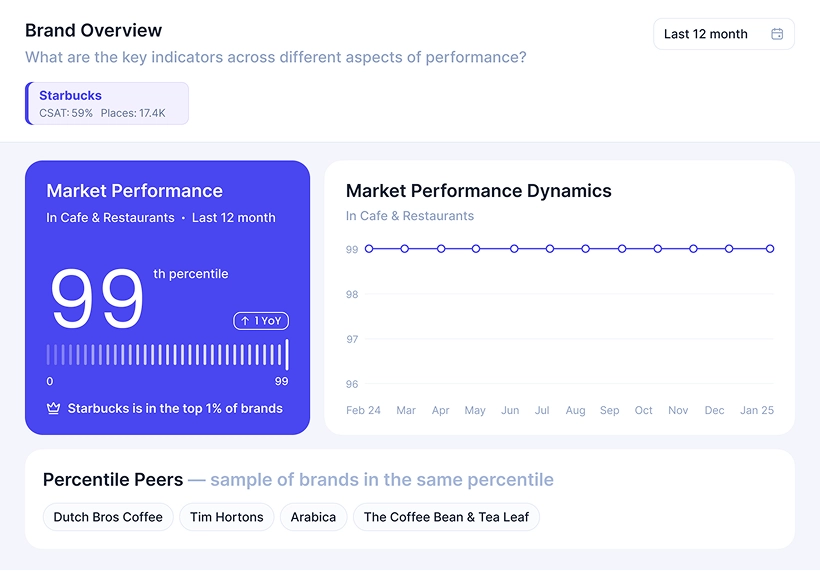Open the Arabica brand chip
Viewport: 820px width, 571px height.
pos(313,517)
